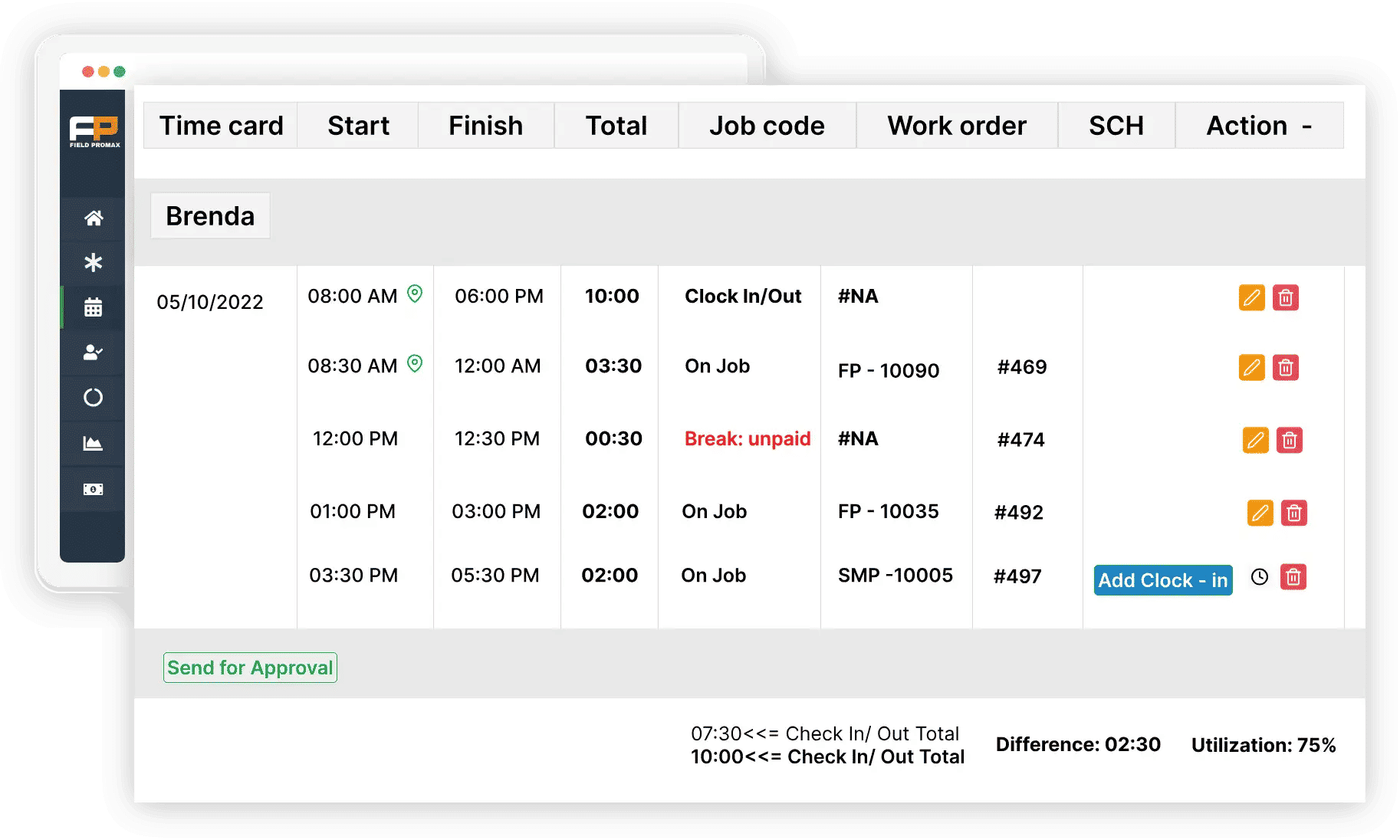Click location pin beside 08:00 AM
This screenshot has width=1400, height=840.
coord(415,294)
